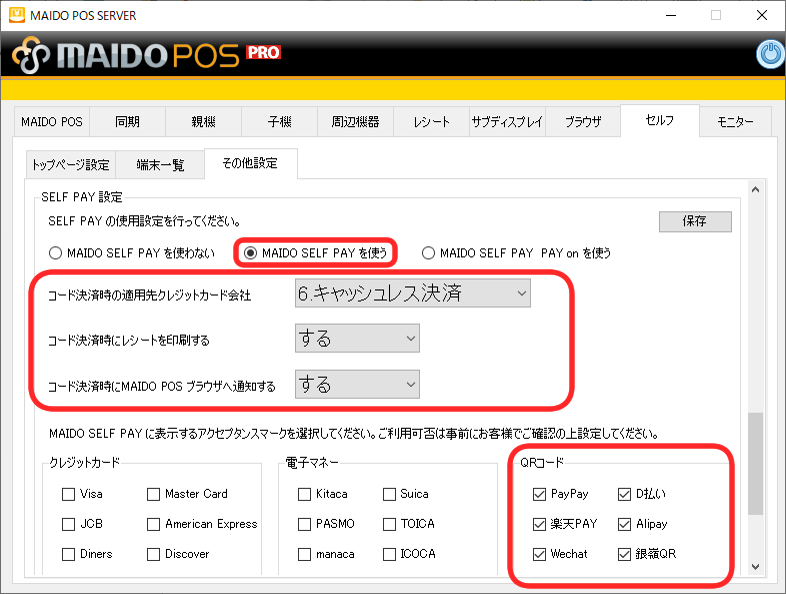Minimize the MAIDO POS SERVER window
This screenshot has height=594, width=786.
[671, 16]
